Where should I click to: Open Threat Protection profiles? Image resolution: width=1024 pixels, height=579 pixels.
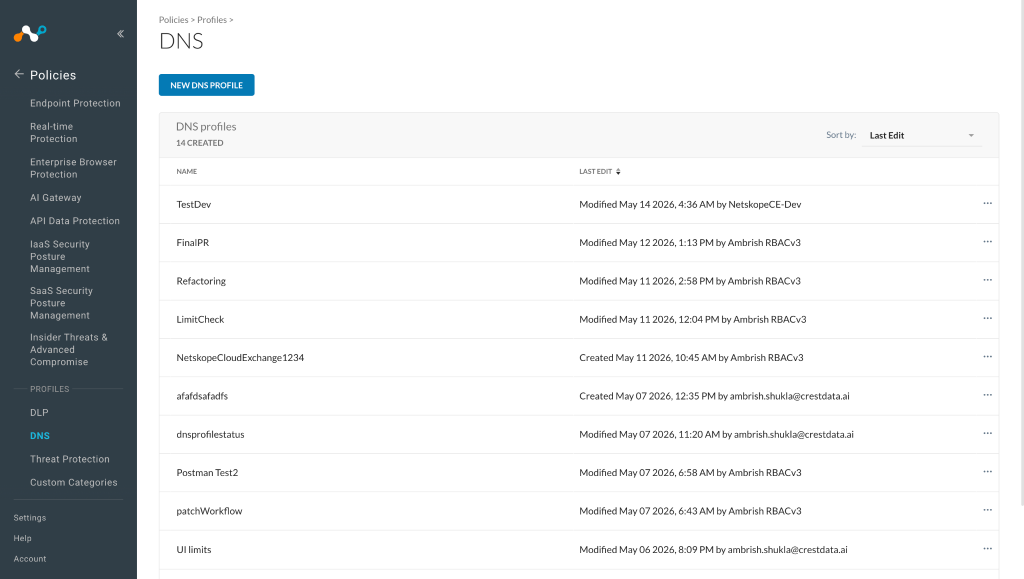70,459
